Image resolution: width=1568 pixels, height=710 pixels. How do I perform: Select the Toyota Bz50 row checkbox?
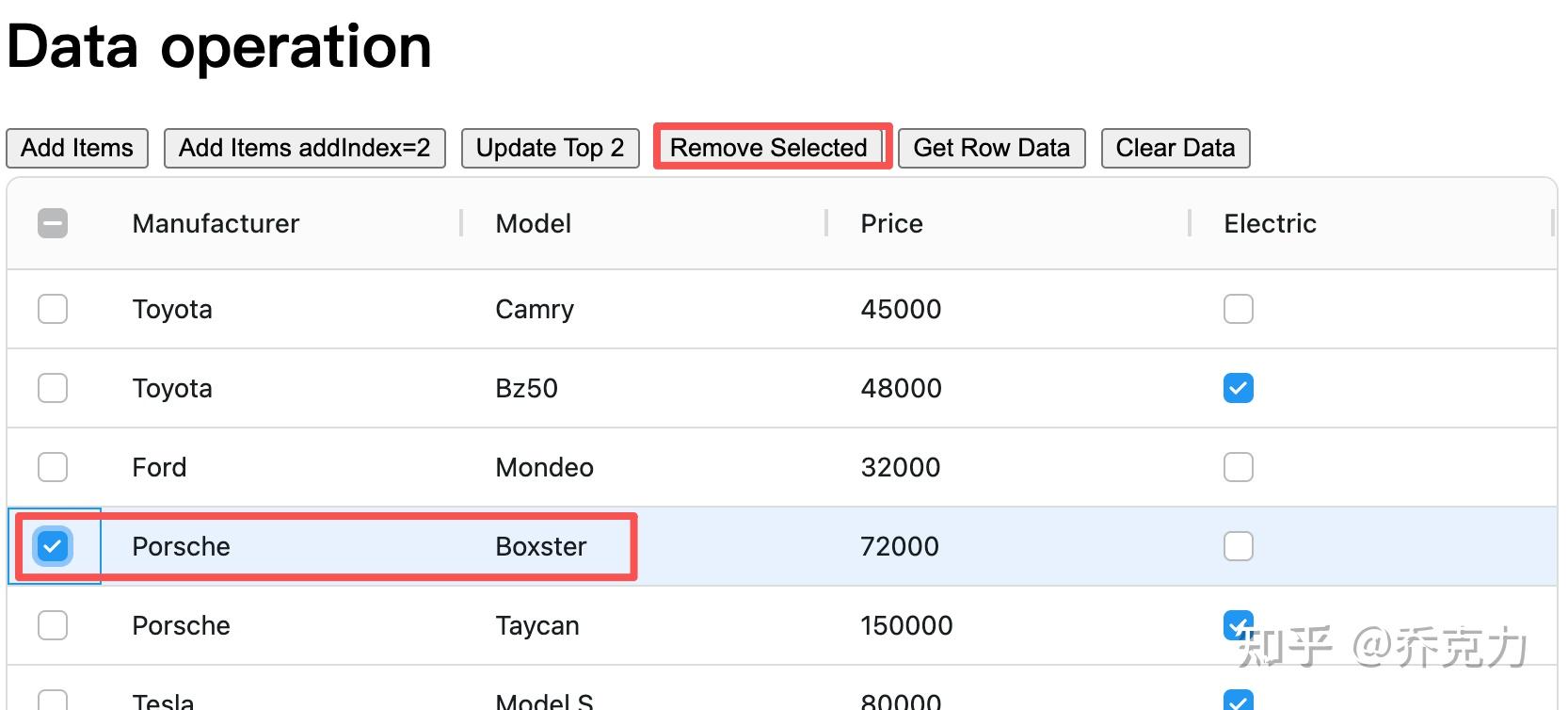tap(53, 388)
